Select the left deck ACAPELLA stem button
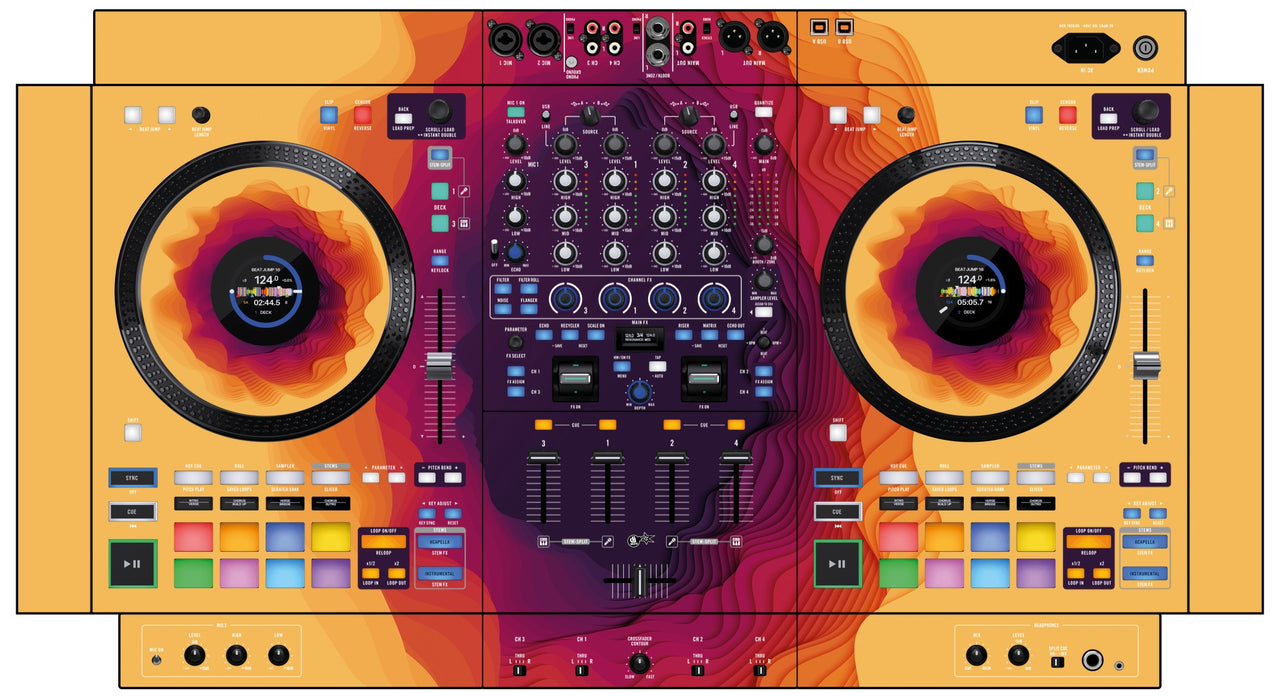The height and width of the screenshot is (698, 1280). tap(439, 541)
